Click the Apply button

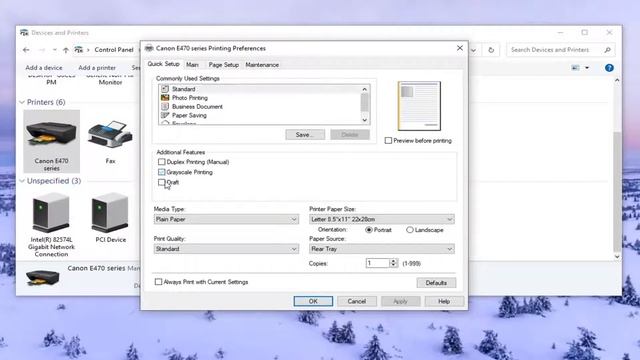(400, 301)
